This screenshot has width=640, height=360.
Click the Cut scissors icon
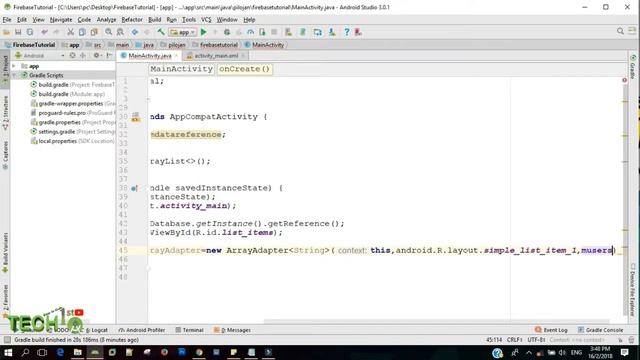(70, 32)
